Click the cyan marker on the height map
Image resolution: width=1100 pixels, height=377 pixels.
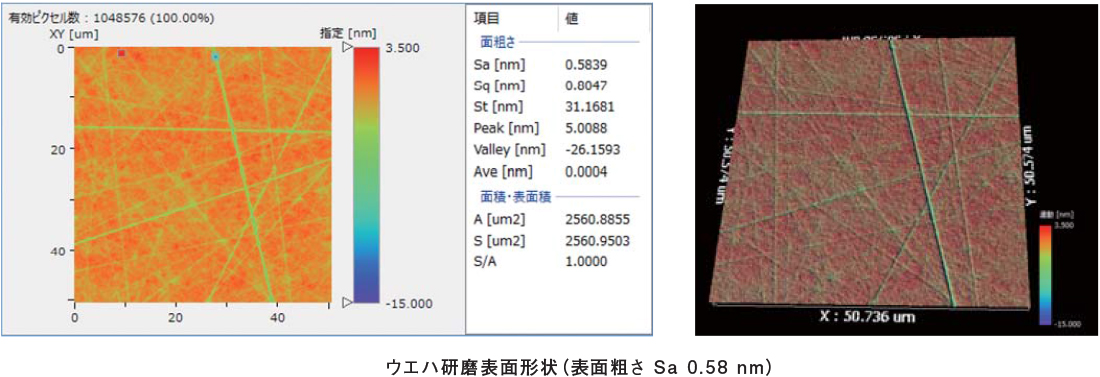[215, 55]
